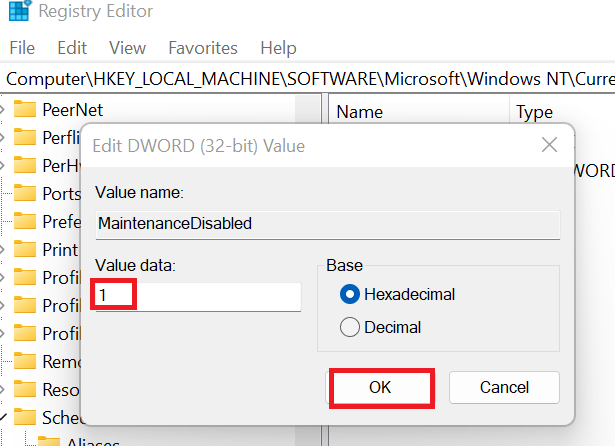Image resolution: width=615 pixels, height=446 pixels.
Task: Expand the Reso key
Action: point(2,390)
